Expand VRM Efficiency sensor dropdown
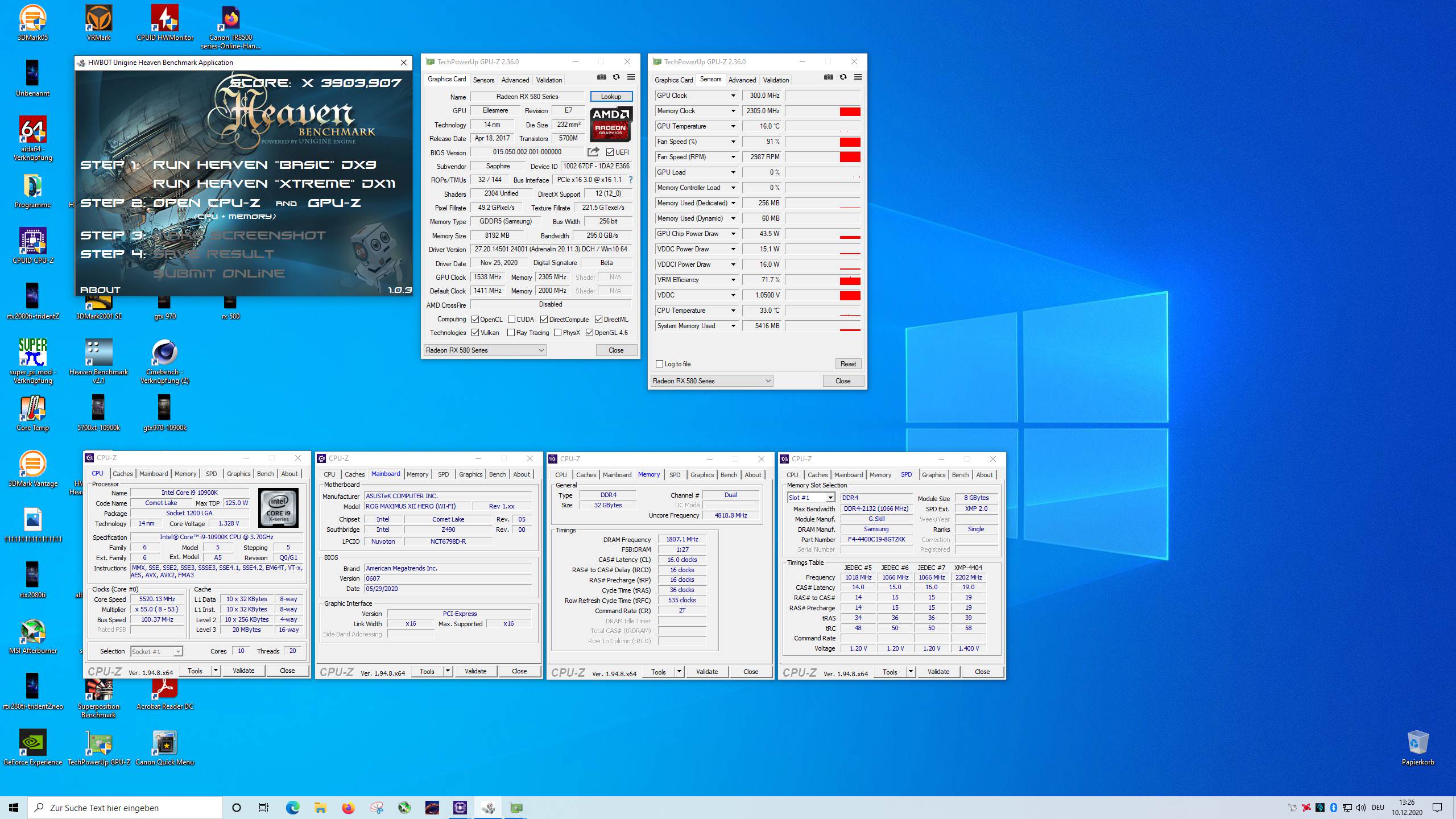The height and width of the screenshot is (819, 1456). pyautogui.click(x=733, y=280)
